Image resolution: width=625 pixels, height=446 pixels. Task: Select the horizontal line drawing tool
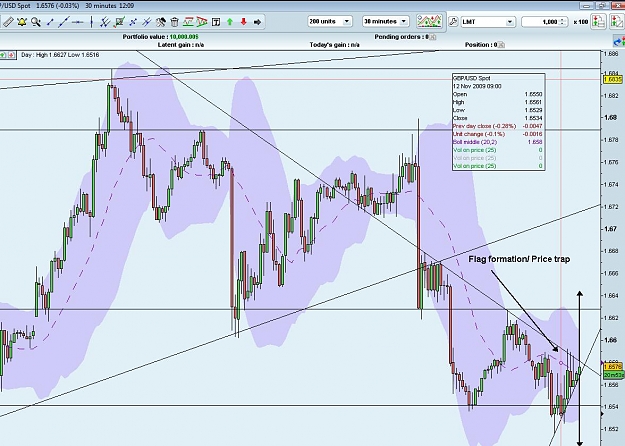point(78,22)
